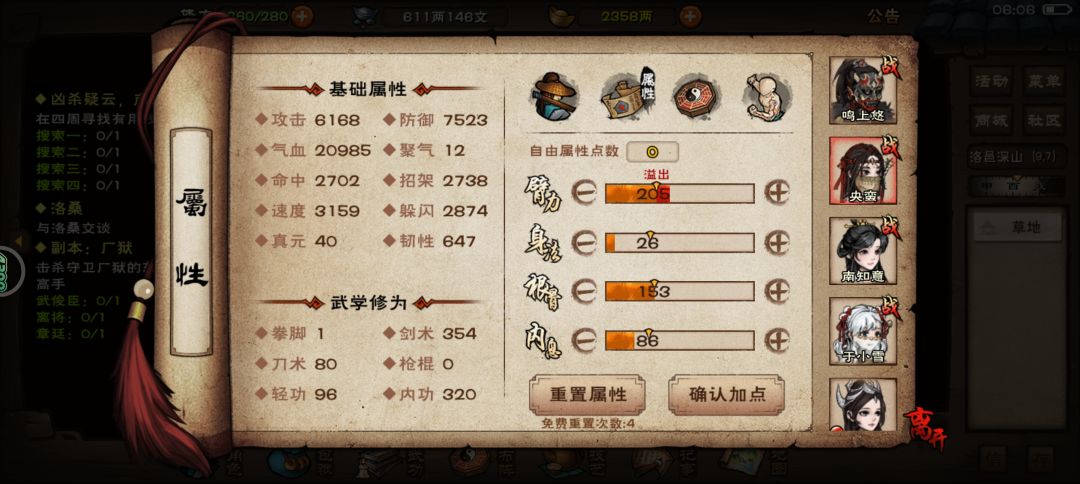The height and width of the screenshot is (484, 1080).
Task: Increase 内息 with its plus button
Action: (x=777, y=340)
